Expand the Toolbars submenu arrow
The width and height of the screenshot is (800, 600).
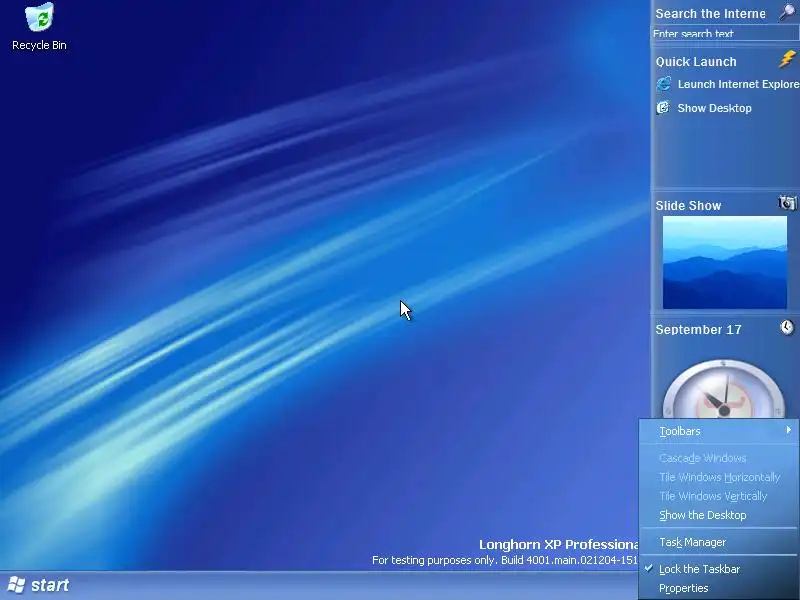[x=789, y=430]
